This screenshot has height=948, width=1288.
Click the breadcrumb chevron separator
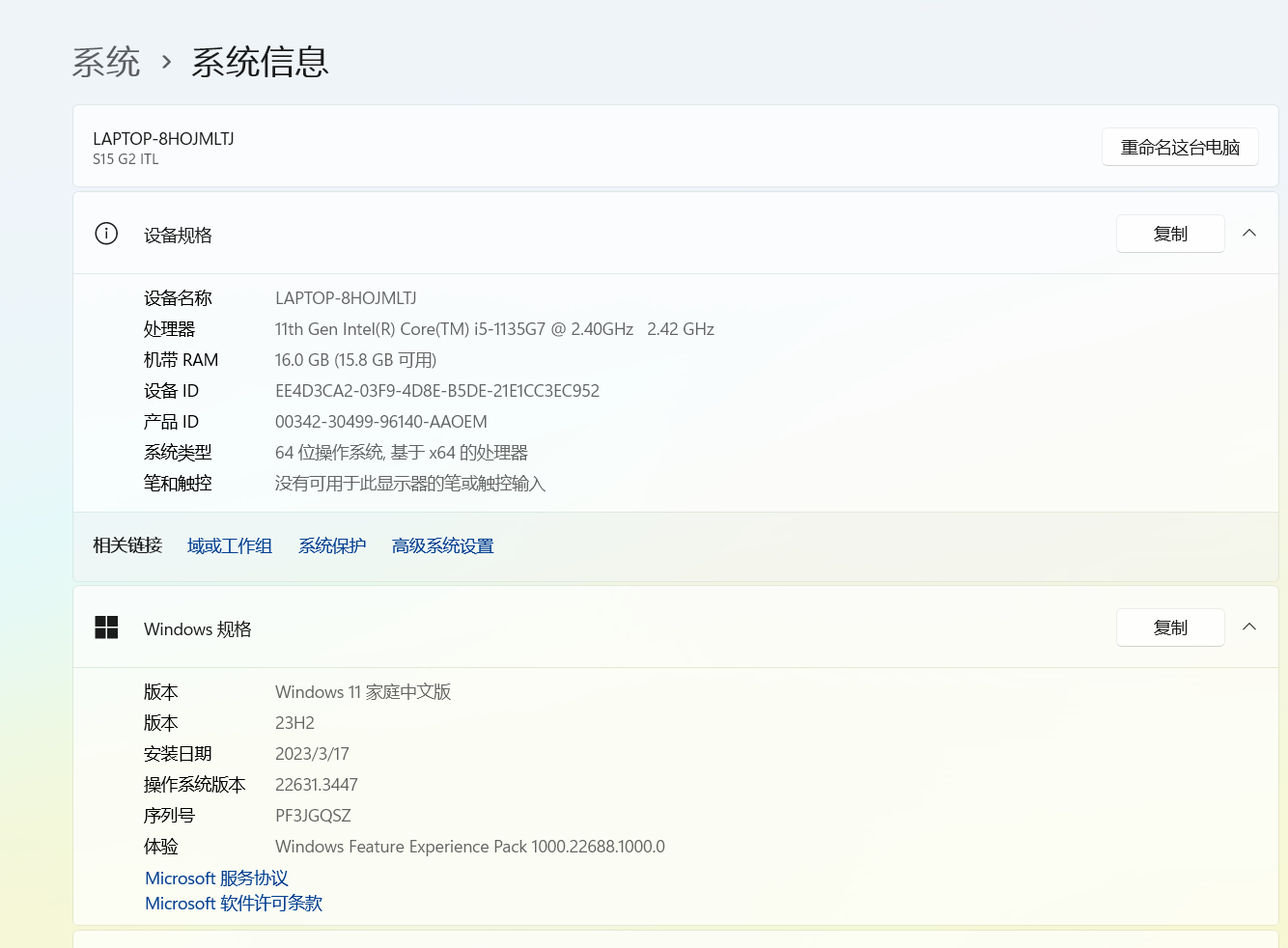[166, 63]
